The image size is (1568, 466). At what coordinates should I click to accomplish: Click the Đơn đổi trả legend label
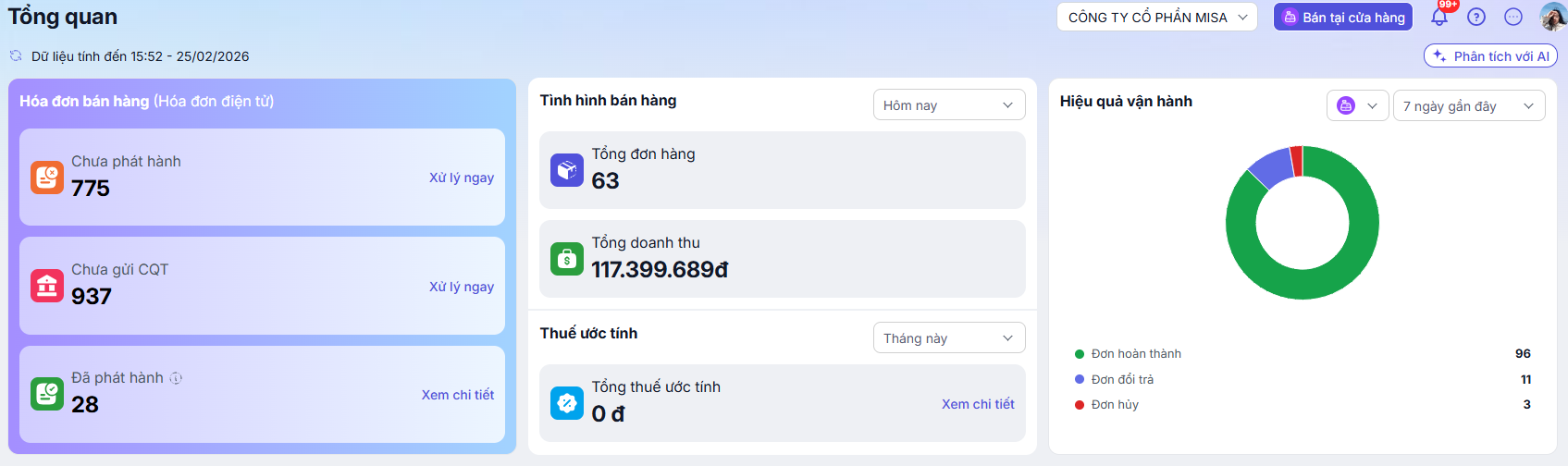[1122, 379]
